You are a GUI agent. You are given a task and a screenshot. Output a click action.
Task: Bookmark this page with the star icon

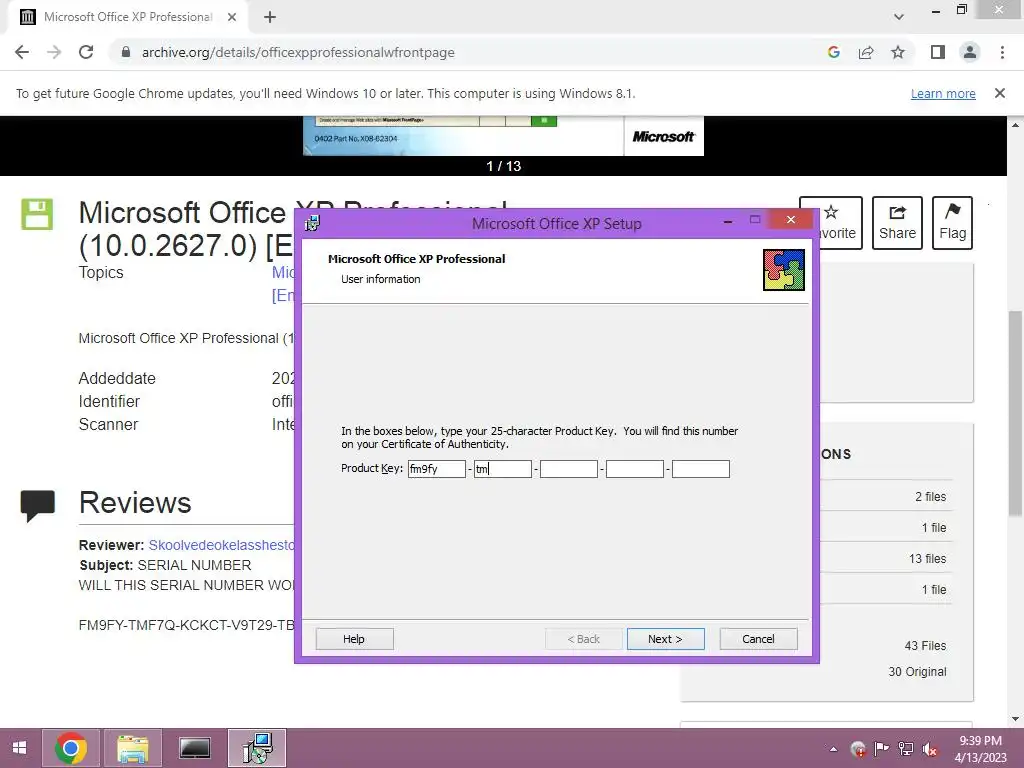click(x=898, y=52)
